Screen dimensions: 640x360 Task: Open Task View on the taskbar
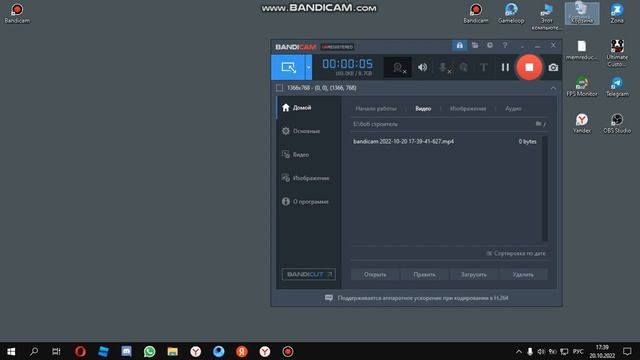56,351
